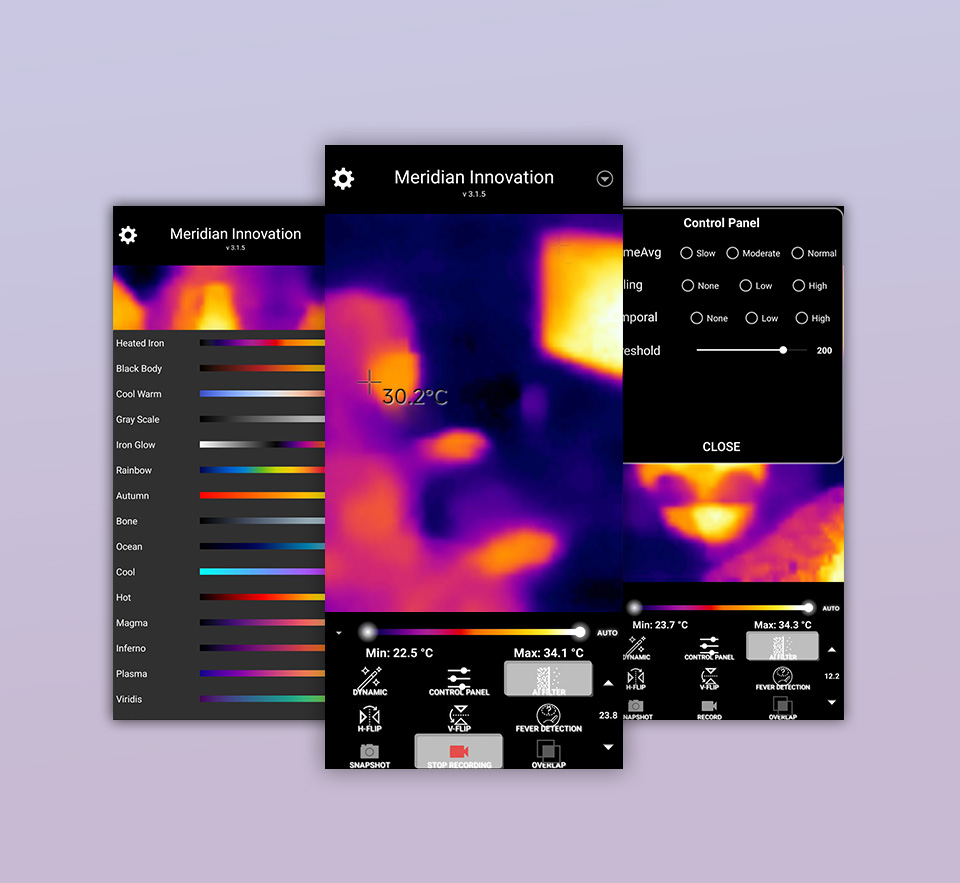The height and width of the screenshot is (883, 960).
Task: Open the settings gear on the center screen
Action: (x=343, y=178)
